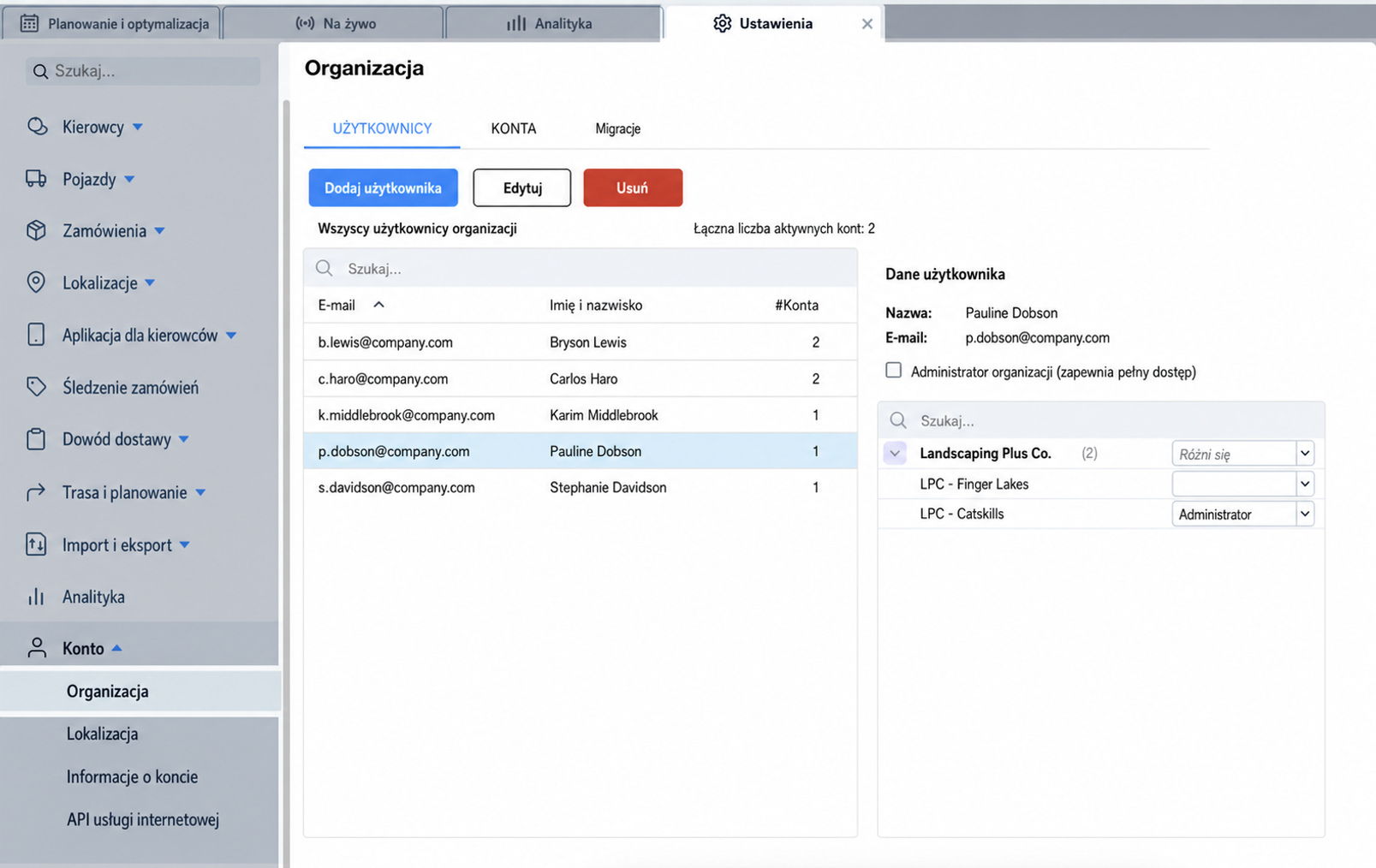Select the b.lewis@company.com row
1376x868 pixels.
(581, 342)
